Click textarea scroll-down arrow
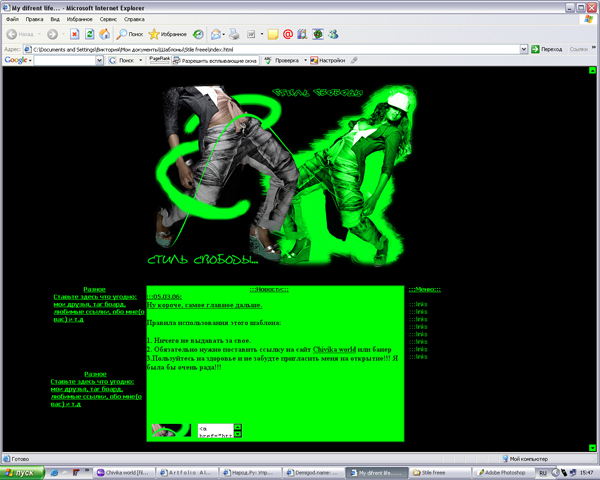The width and height of the screenshot is (600, 480). coord(238,434)
